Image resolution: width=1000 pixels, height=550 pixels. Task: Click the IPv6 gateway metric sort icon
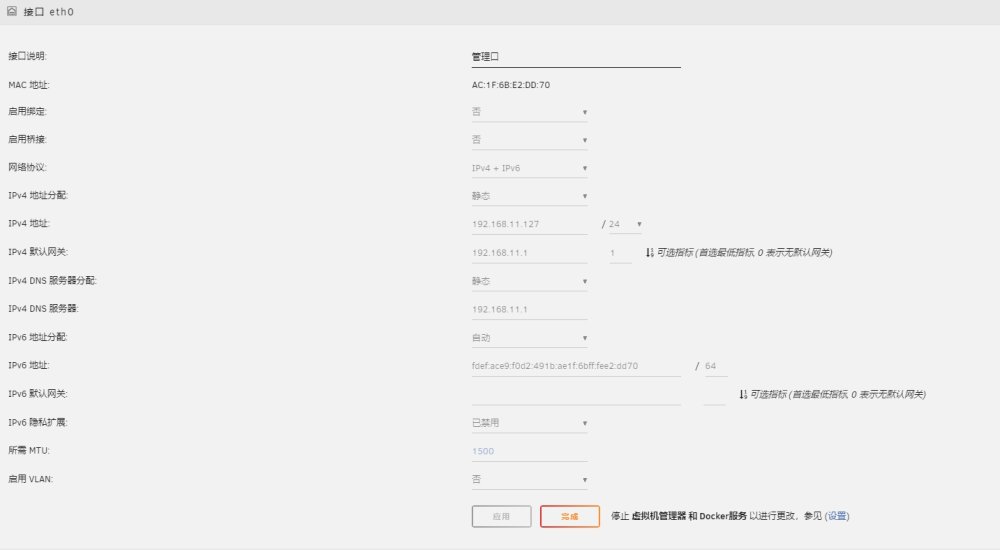tap(743, 394)
